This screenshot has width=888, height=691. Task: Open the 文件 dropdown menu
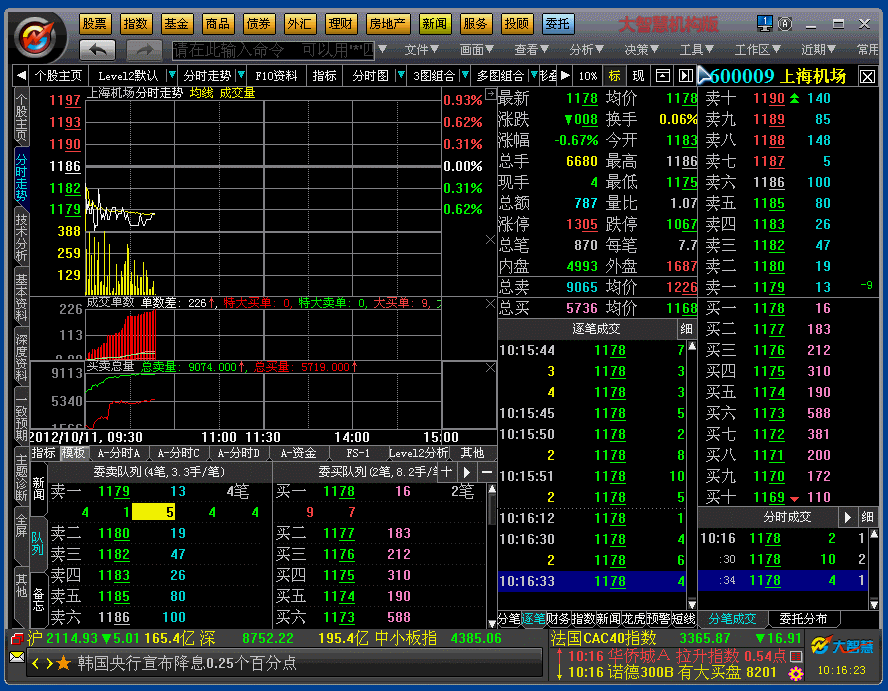coord(421,50)
